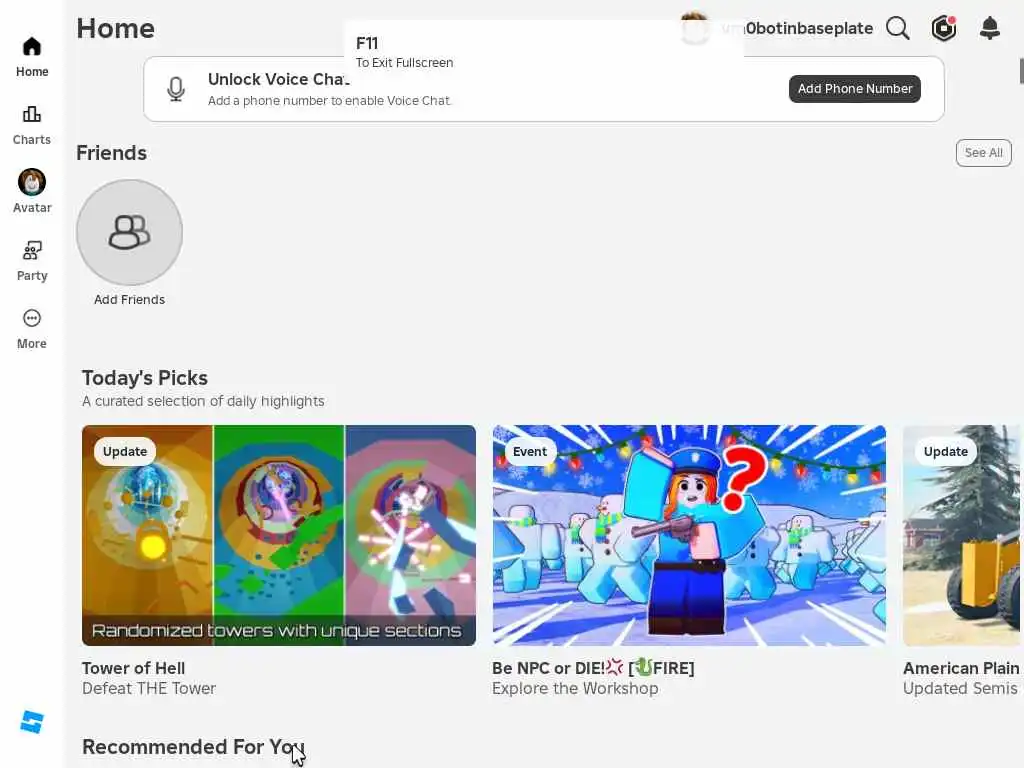
Task: Click the Tower of Hell title link
Action: tap(133, 668)
